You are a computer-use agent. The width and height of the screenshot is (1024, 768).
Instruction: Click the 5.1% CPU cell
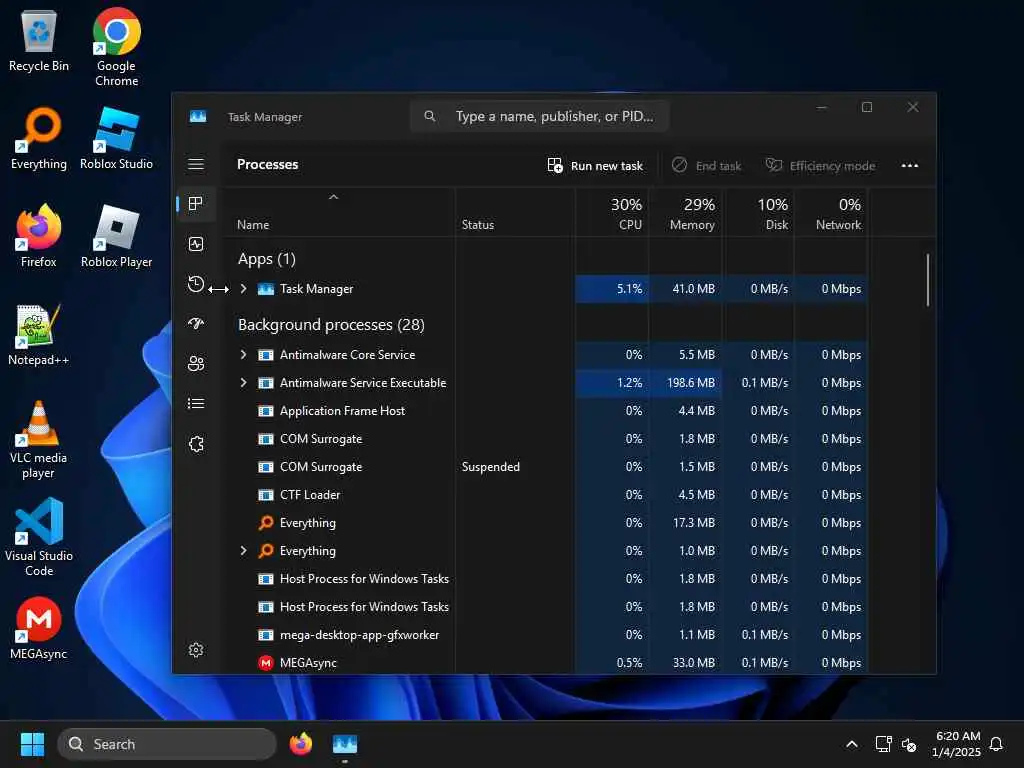[x=613, y=289]
